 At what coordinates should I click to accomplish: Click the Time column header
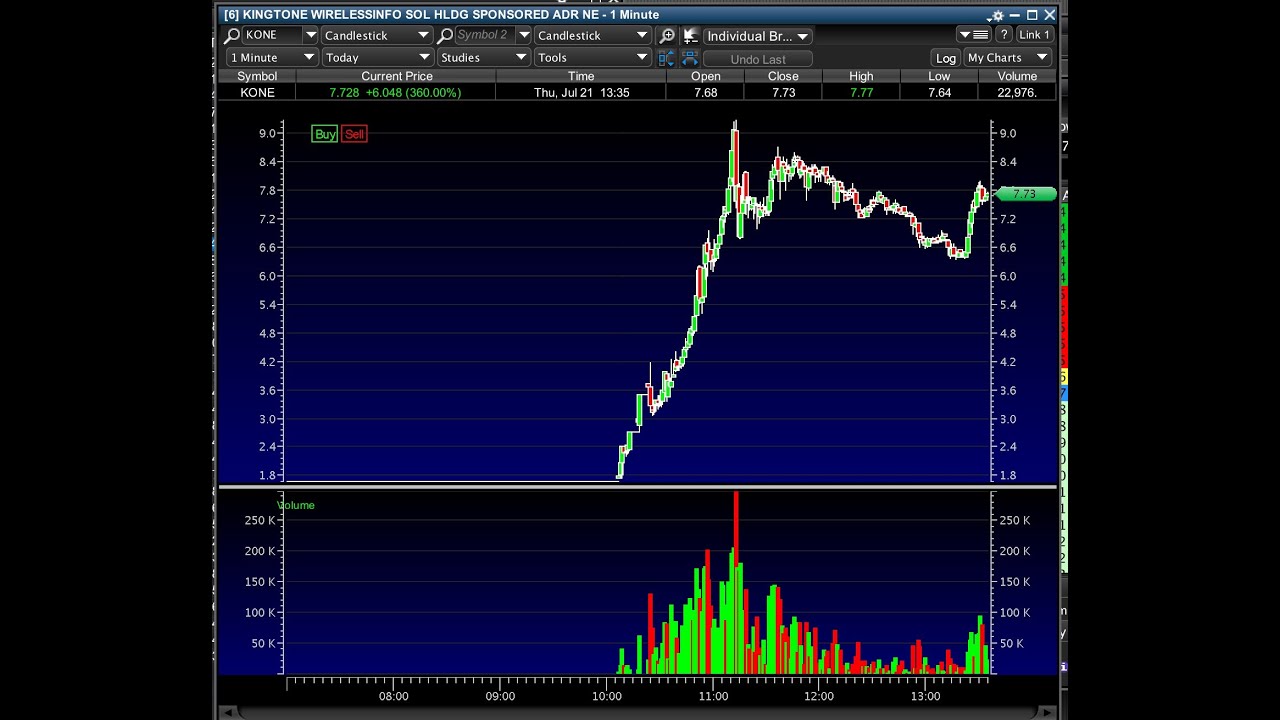click(581, 76)
